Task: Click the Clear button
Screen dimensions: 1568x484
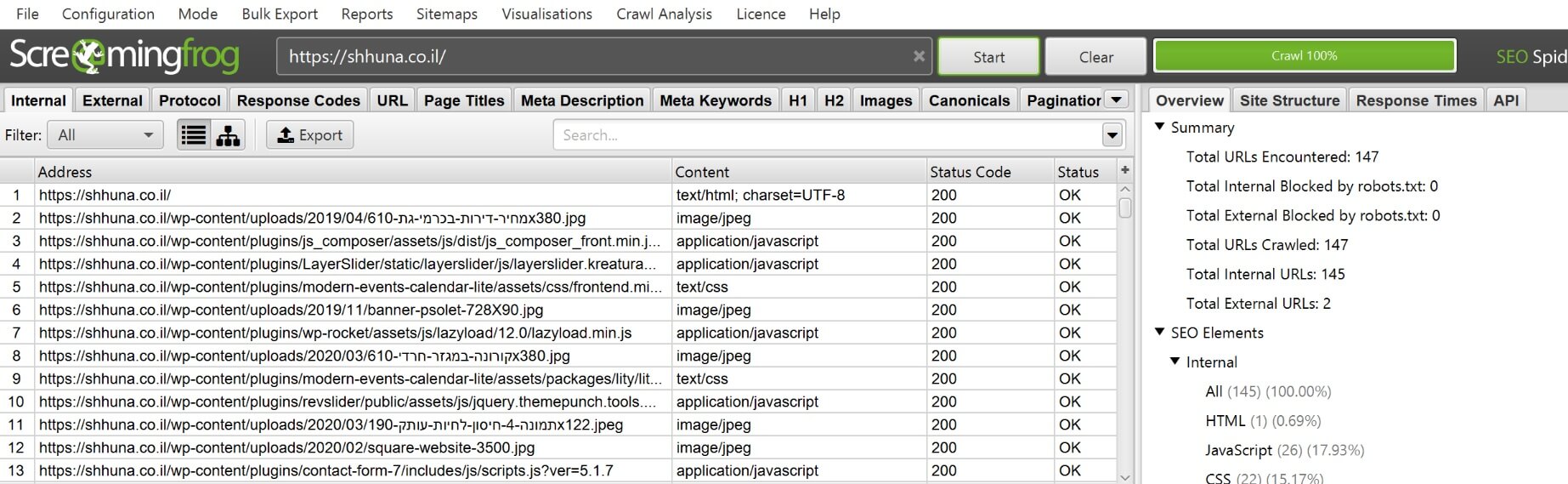Action: 1095,56
